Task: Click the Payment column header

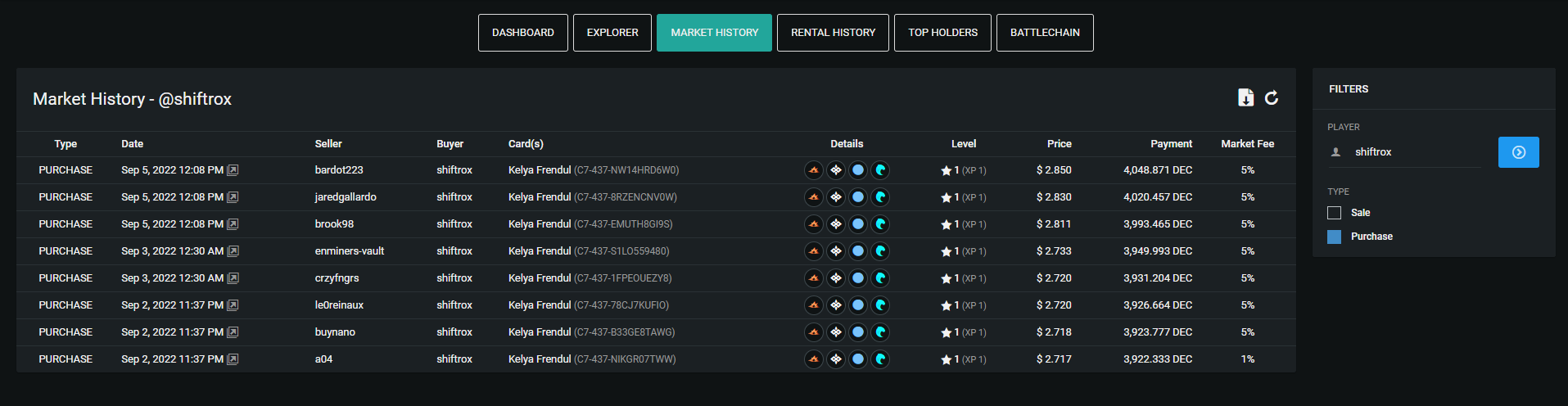Action: (1171, 144)
